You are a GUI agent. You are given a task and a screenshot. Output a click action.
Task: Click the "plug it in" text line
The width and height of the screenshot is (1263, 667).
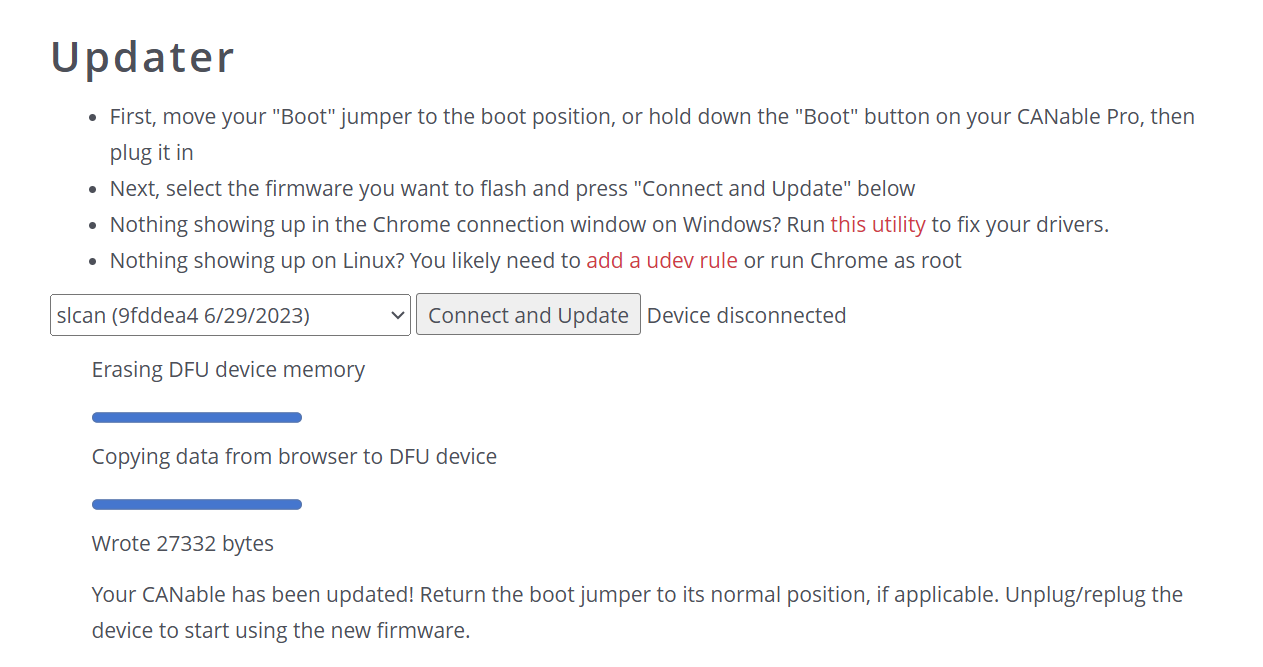[x=151, y=152]
